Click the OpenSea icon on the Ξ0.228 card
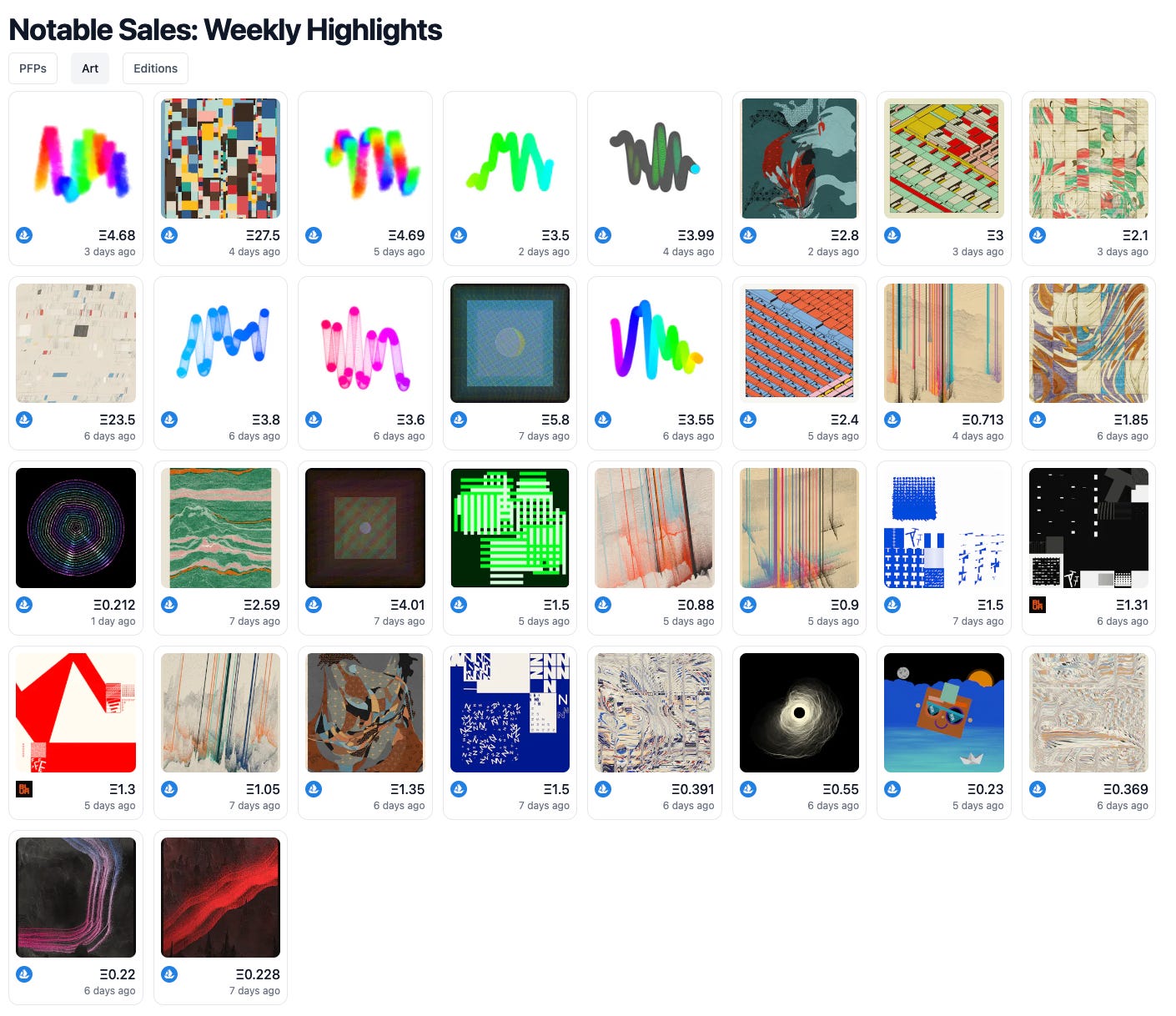 point(169,973)
